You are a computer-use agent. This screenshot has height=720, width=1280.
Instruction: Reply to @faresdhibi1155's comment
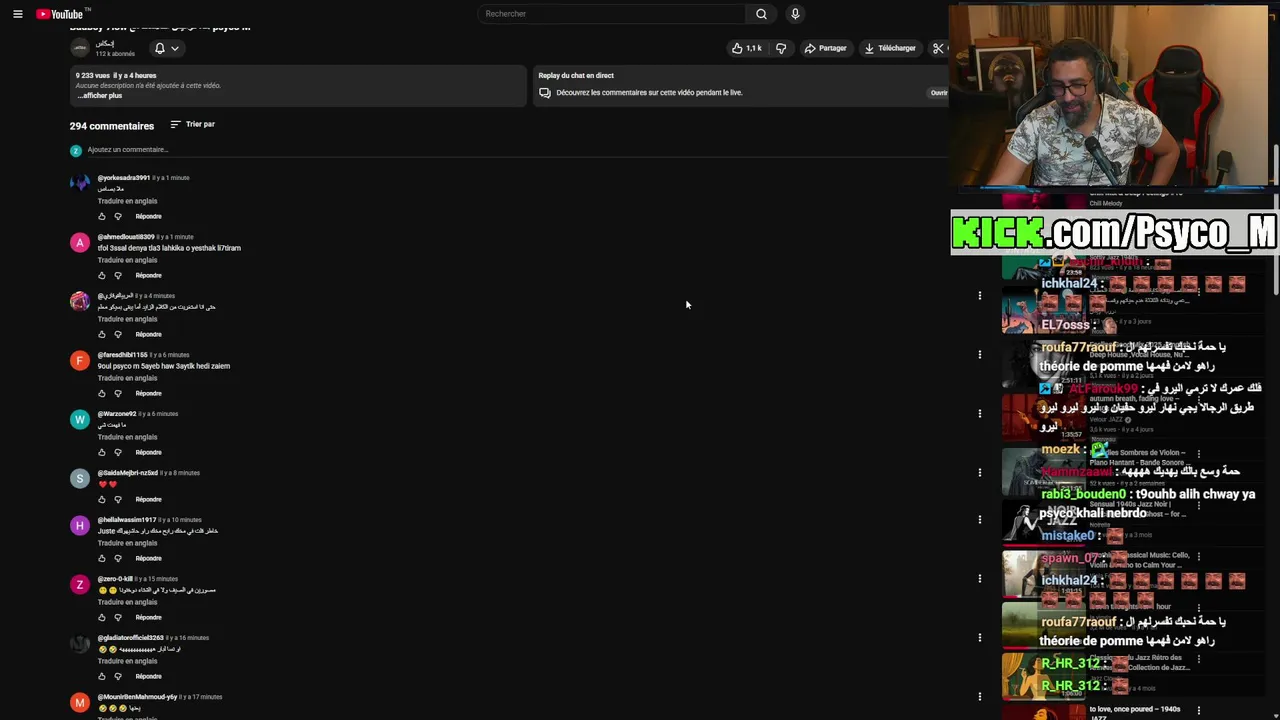(x=148, y=393)
